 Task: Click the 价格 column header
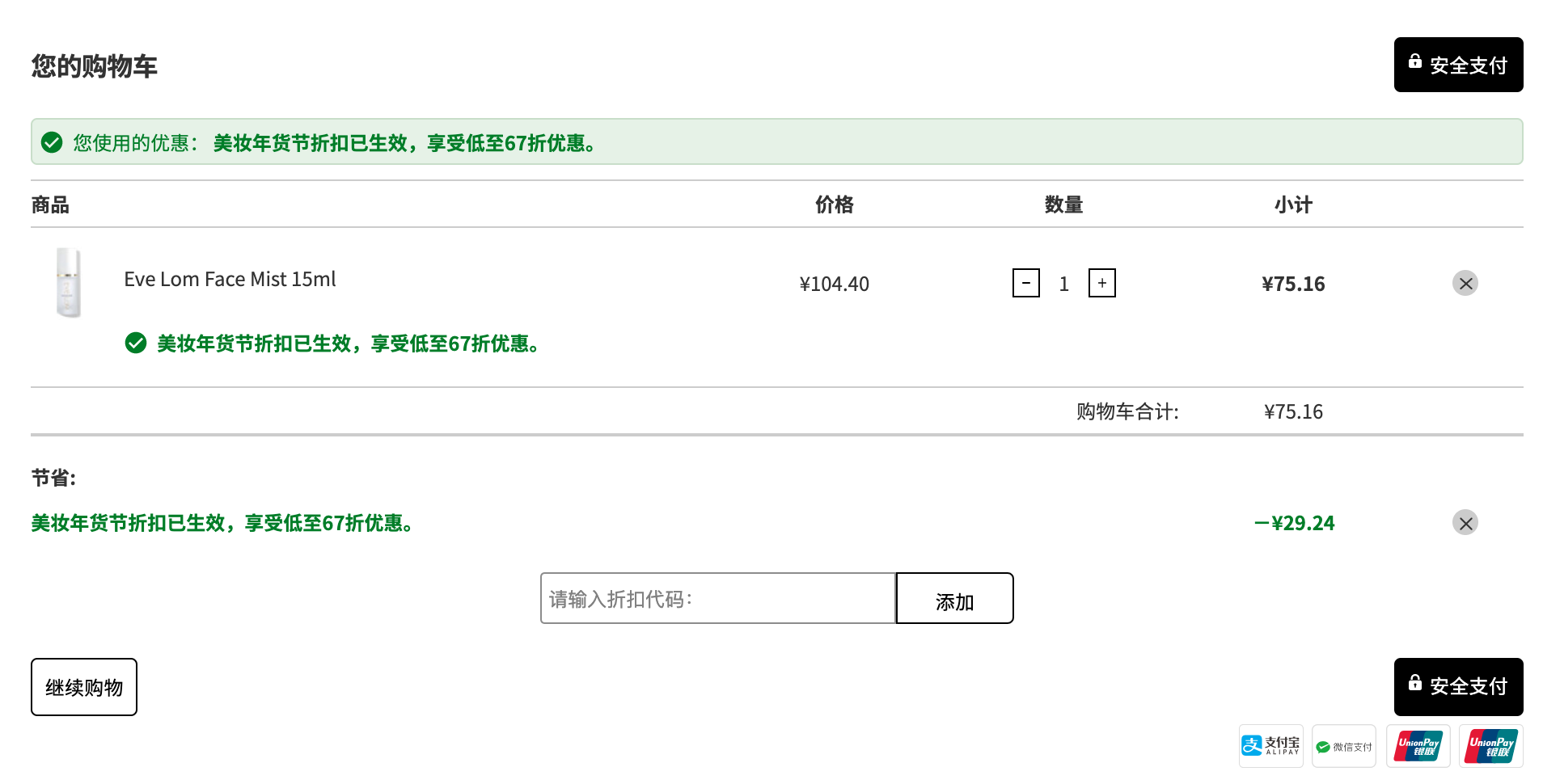click(834, 204)
